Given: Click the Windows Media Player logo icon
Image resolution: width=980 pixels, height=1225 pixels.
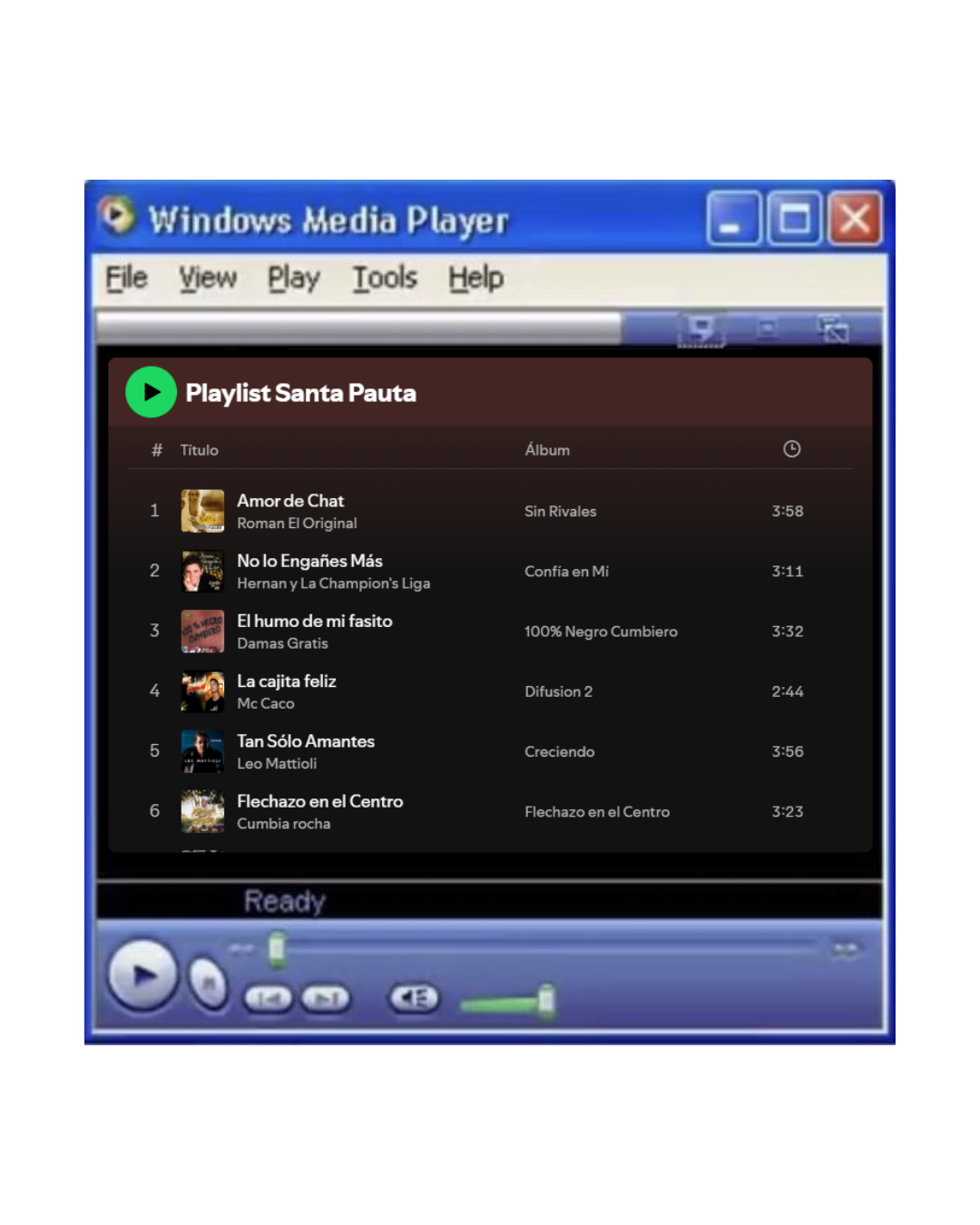Looking at the screenshot, I should pos(116,216).
